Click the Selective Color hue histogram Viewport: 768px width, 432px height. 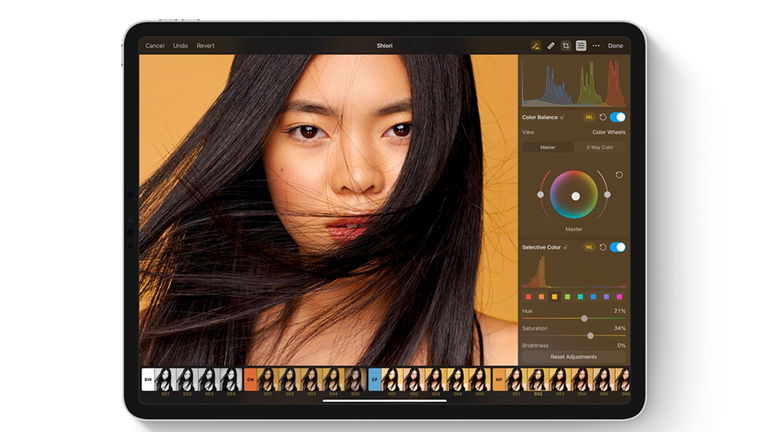point(574,272)
